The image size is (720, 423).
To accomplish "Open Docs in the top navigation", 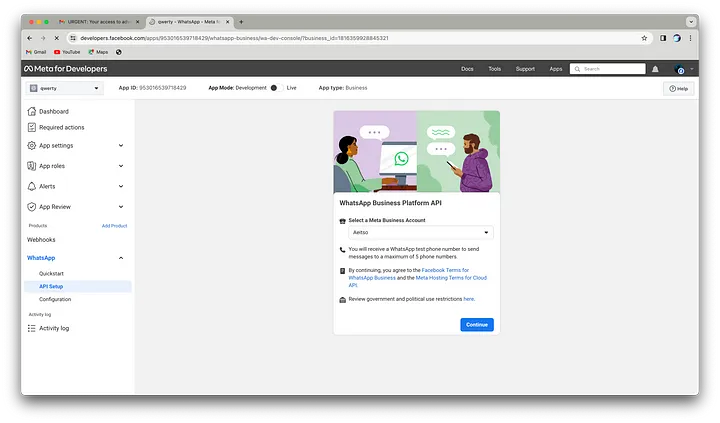I will click(467, 69).
